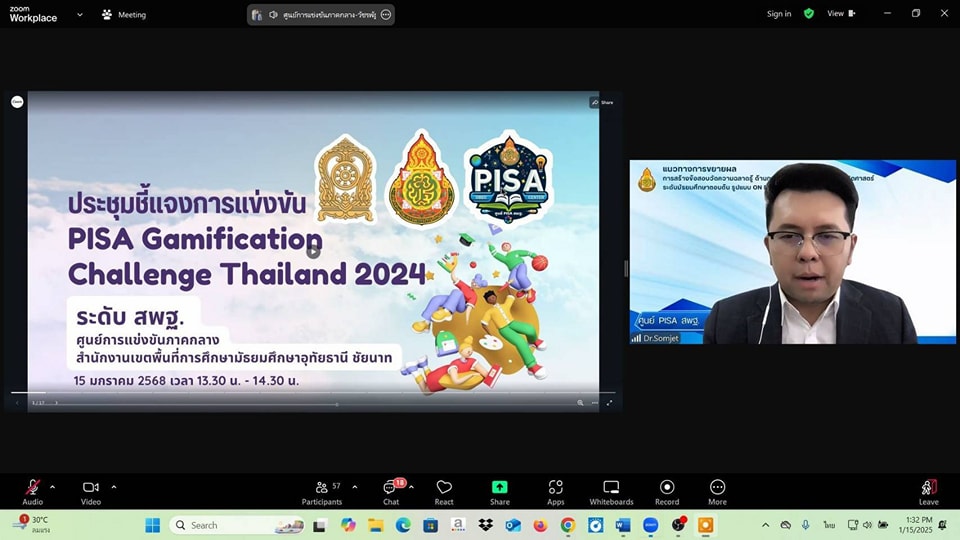The height and width of the screenshot is (540, 960).
Task: Open the weather widget showing 30°C
Action: [x=31, y=525]
